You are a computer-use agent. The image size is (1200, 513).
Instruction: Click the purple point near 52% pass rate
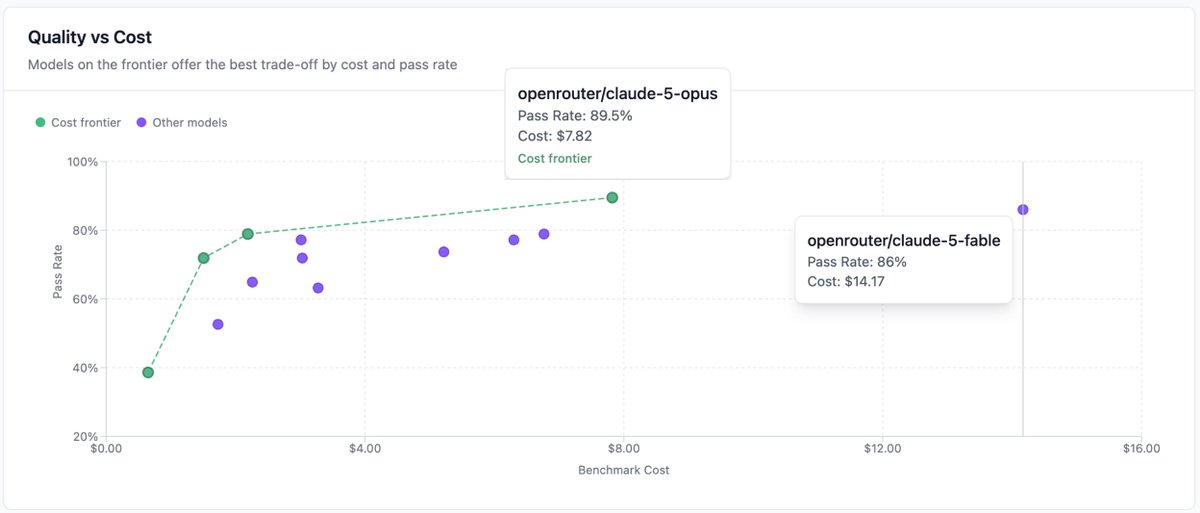tap(218, 324)
